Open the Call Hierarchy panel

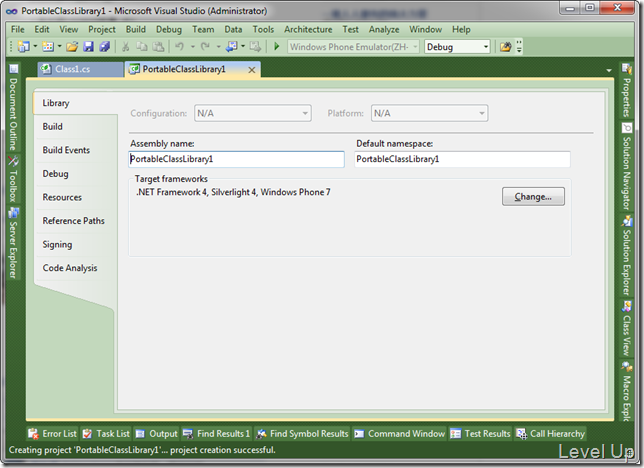(x=551, y=433)
